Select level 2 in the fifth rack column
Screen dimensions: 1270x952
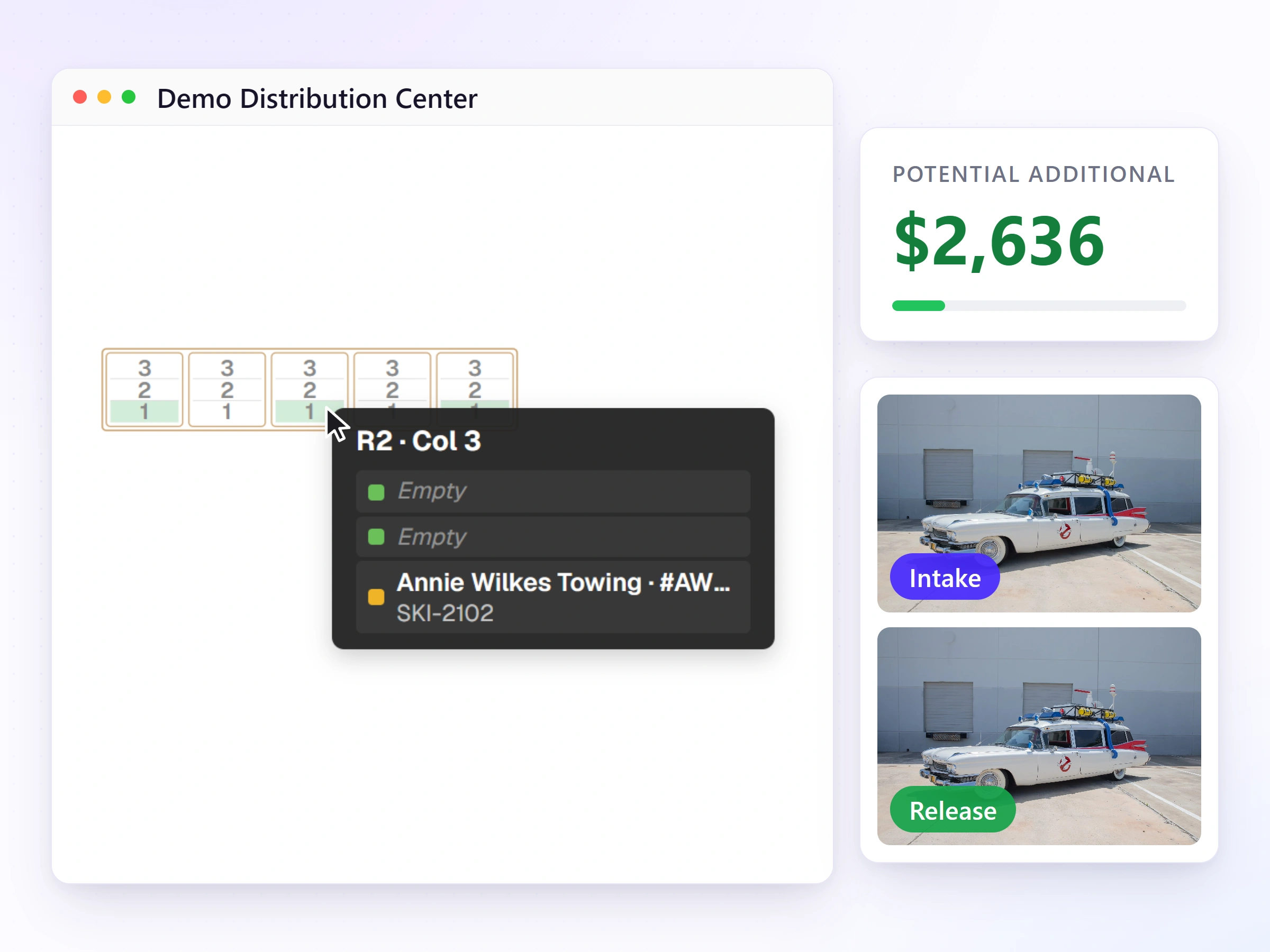pos(475,390)
